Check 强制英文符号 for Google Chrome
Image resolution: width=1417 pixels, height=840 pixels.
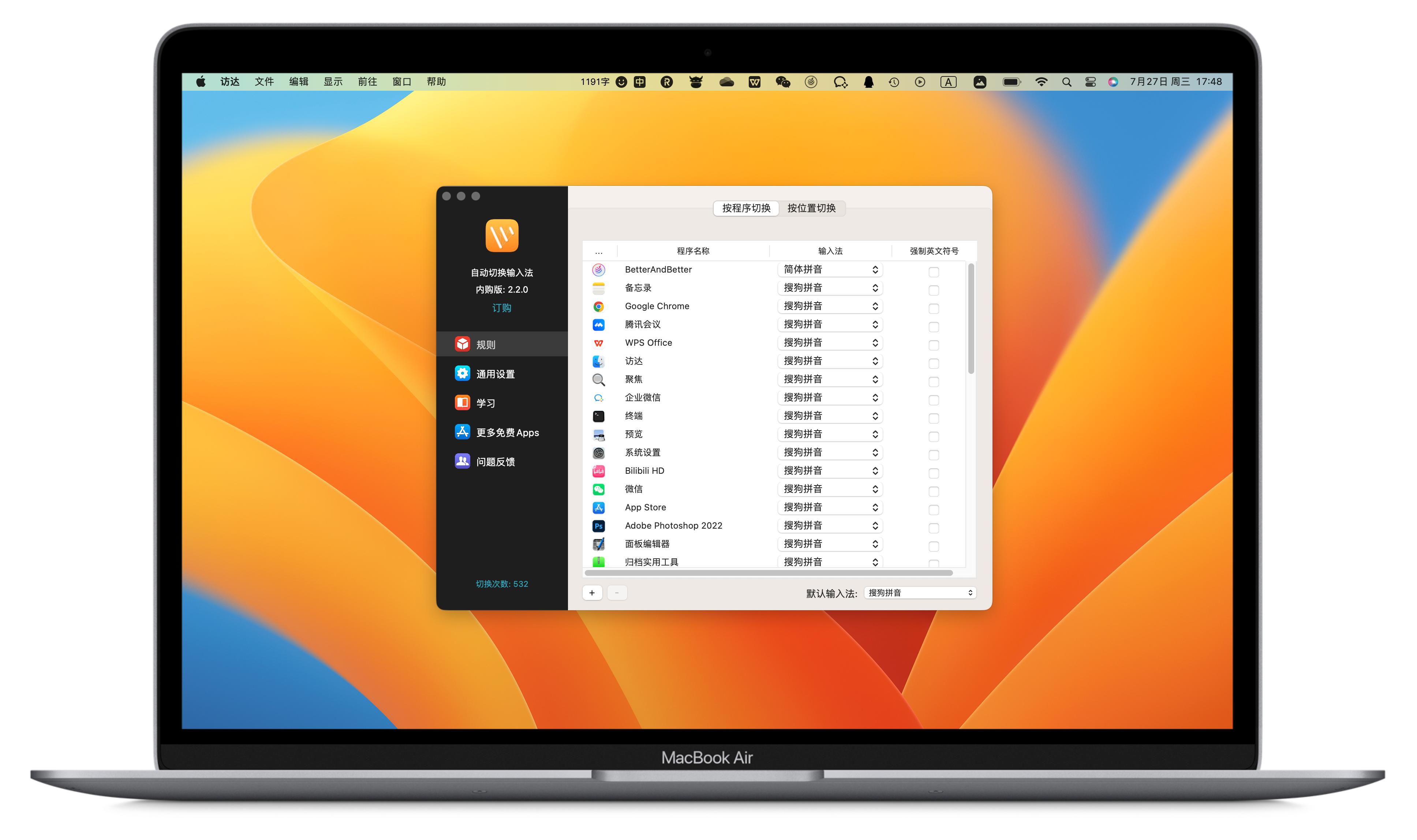pos(934,308)
